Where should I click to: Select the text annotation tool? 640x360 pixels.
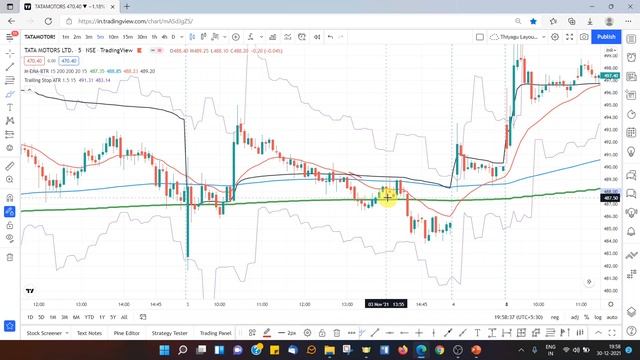click(10, 107)
